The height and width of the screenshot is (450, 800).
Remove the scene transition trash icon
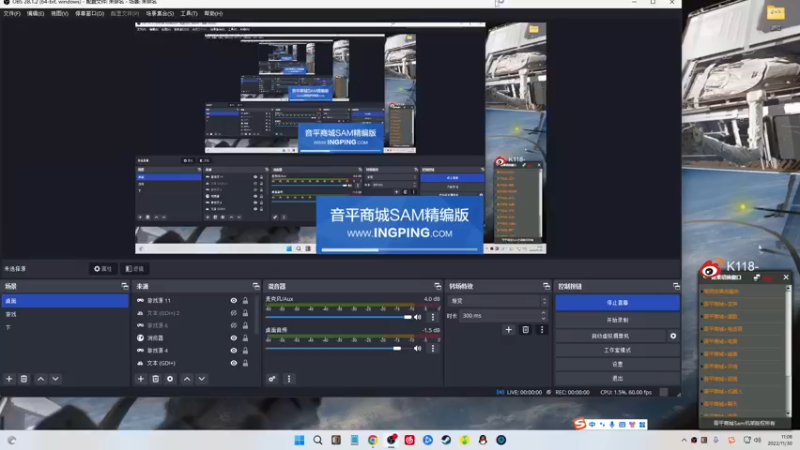click(526, 330)
